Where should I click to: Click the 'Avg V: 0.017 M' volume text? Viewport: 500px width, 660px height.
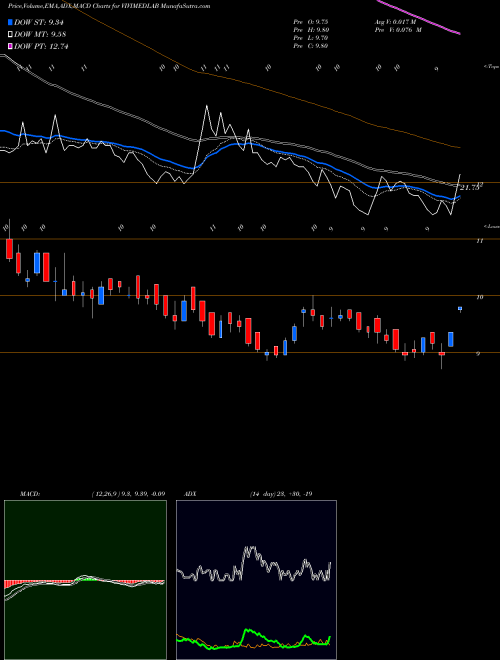397,22
